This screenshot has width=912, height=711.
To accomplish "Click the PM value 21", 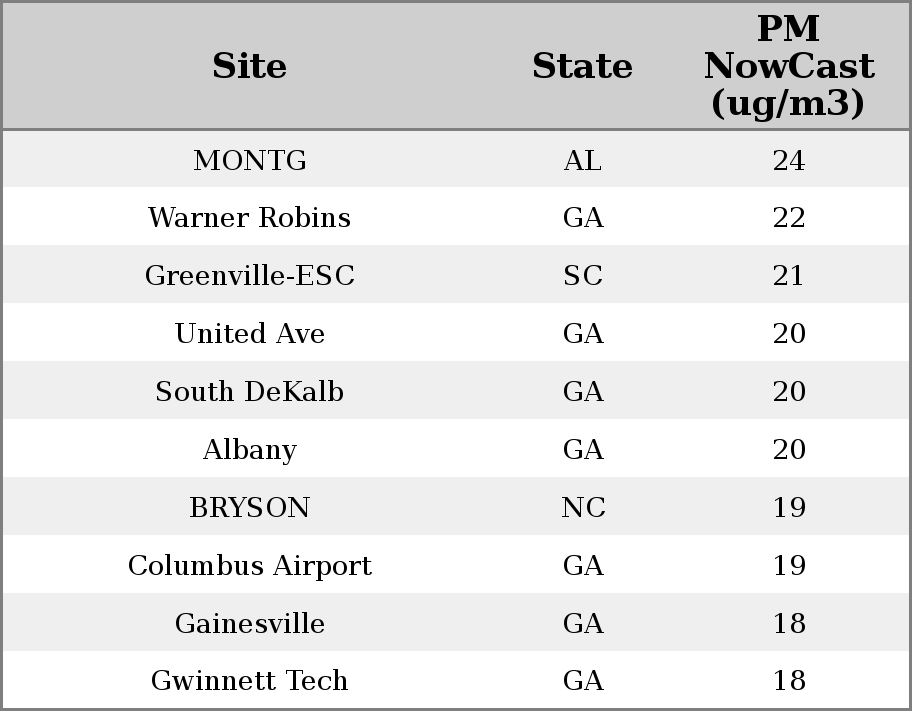I will pos(788,276).
